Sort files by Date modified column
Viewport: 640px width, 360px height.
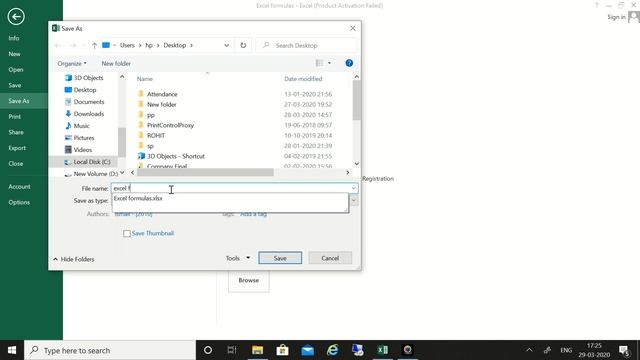tap(303, 79)
